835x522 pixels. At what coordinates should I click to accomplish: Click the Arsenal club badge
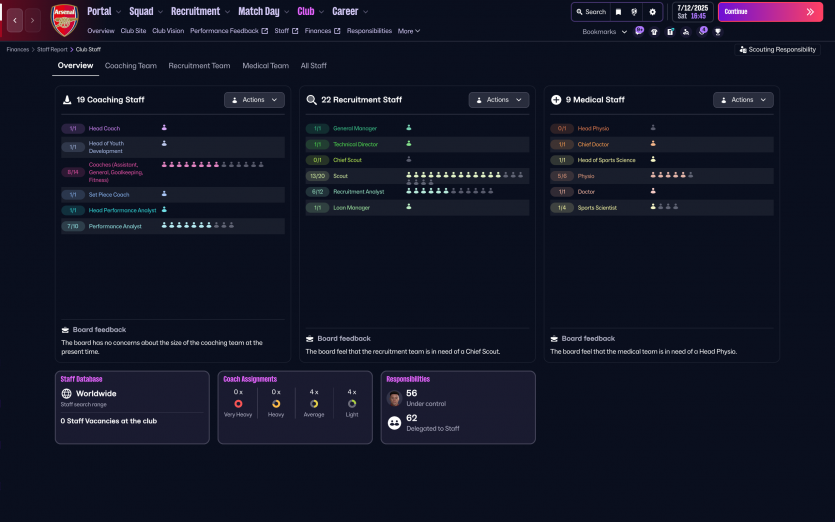[64, 20]
